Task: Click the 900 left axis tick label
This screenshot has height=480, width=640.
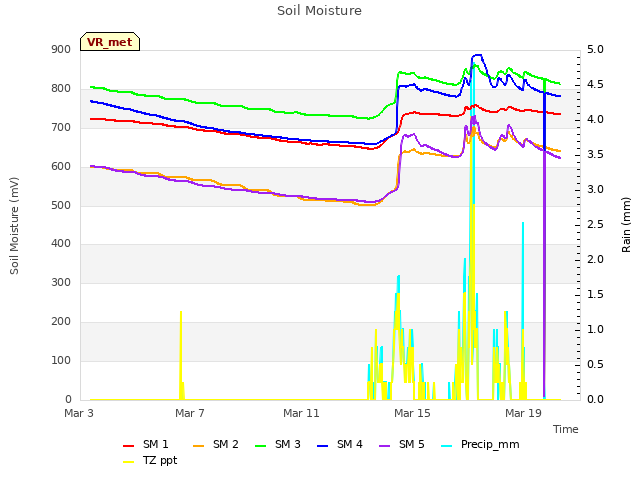Action: pyautogui.click(x=61, y=49)
